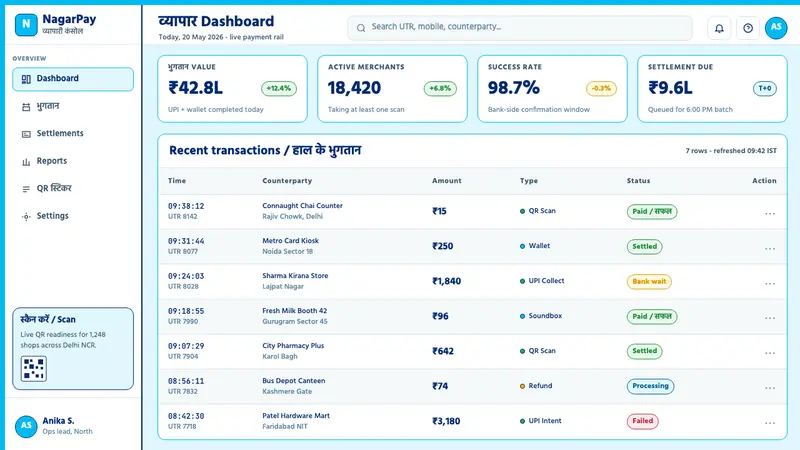This screenshot has width=800, height=450.
Task: Click the +12.4% badge on भुगतान Value
Action: (279, 89)
